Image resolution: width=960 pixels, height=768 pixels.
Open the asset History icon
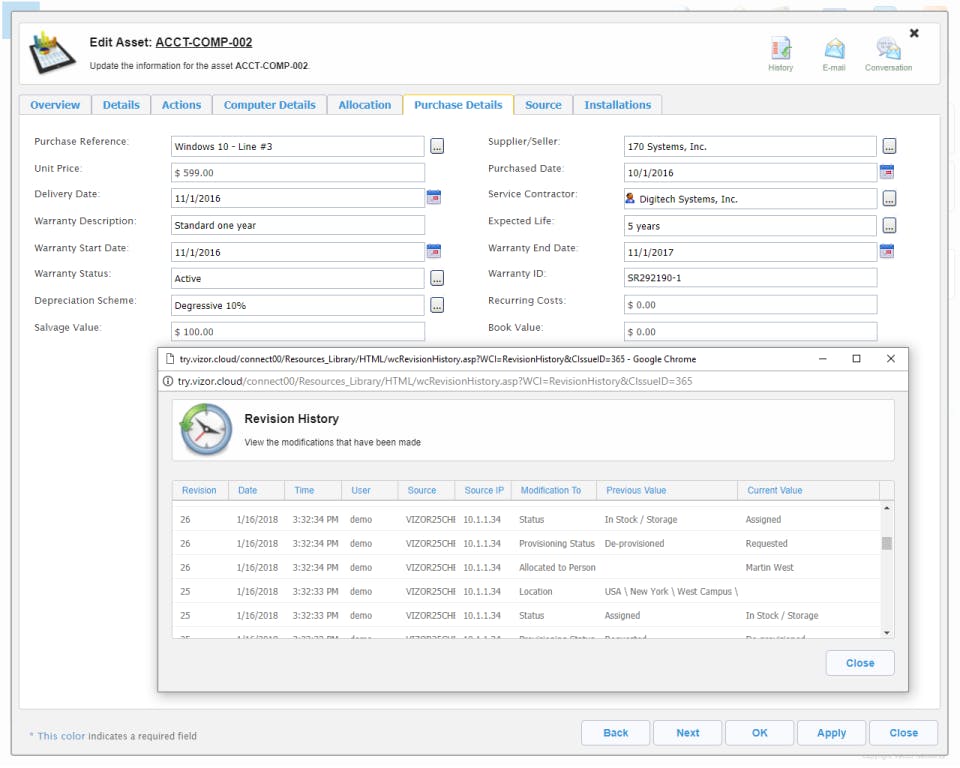coord(781,48)
